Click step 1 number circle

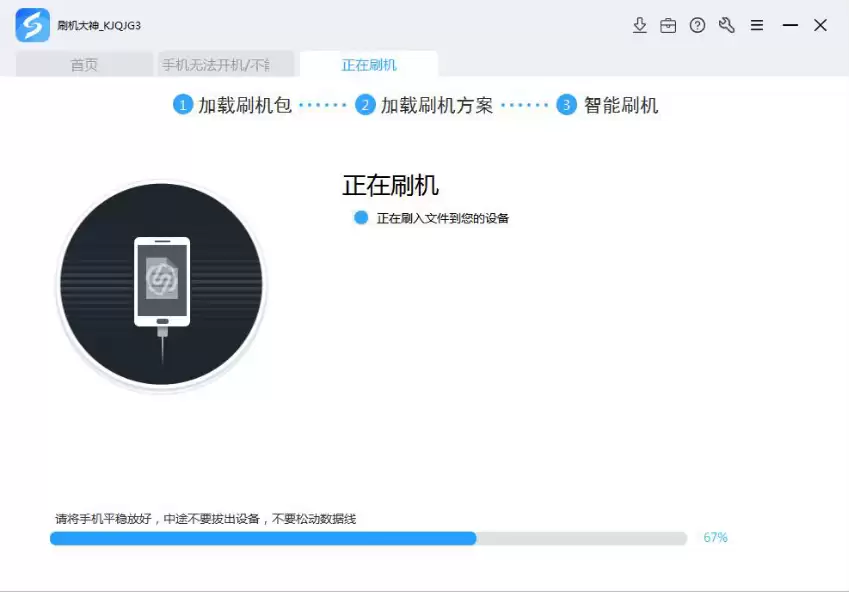point(183,105)
